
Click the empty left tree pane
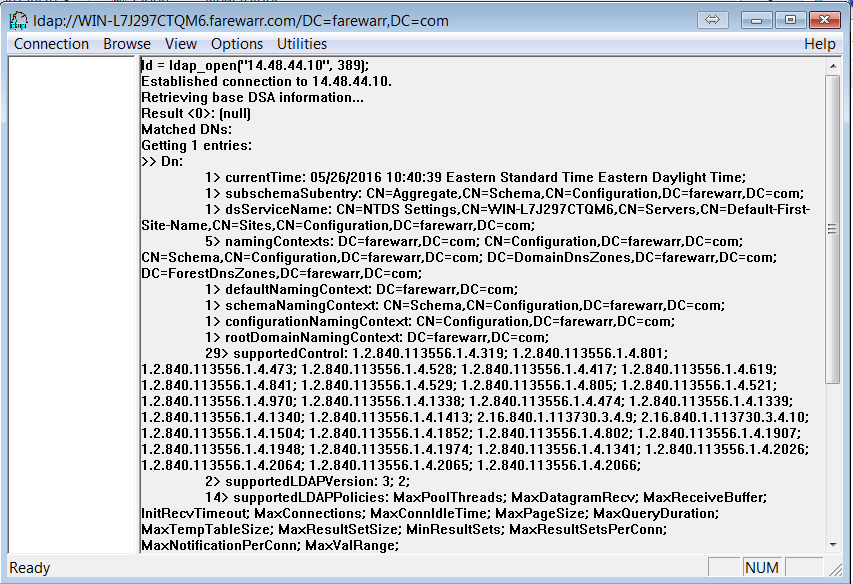72,305
